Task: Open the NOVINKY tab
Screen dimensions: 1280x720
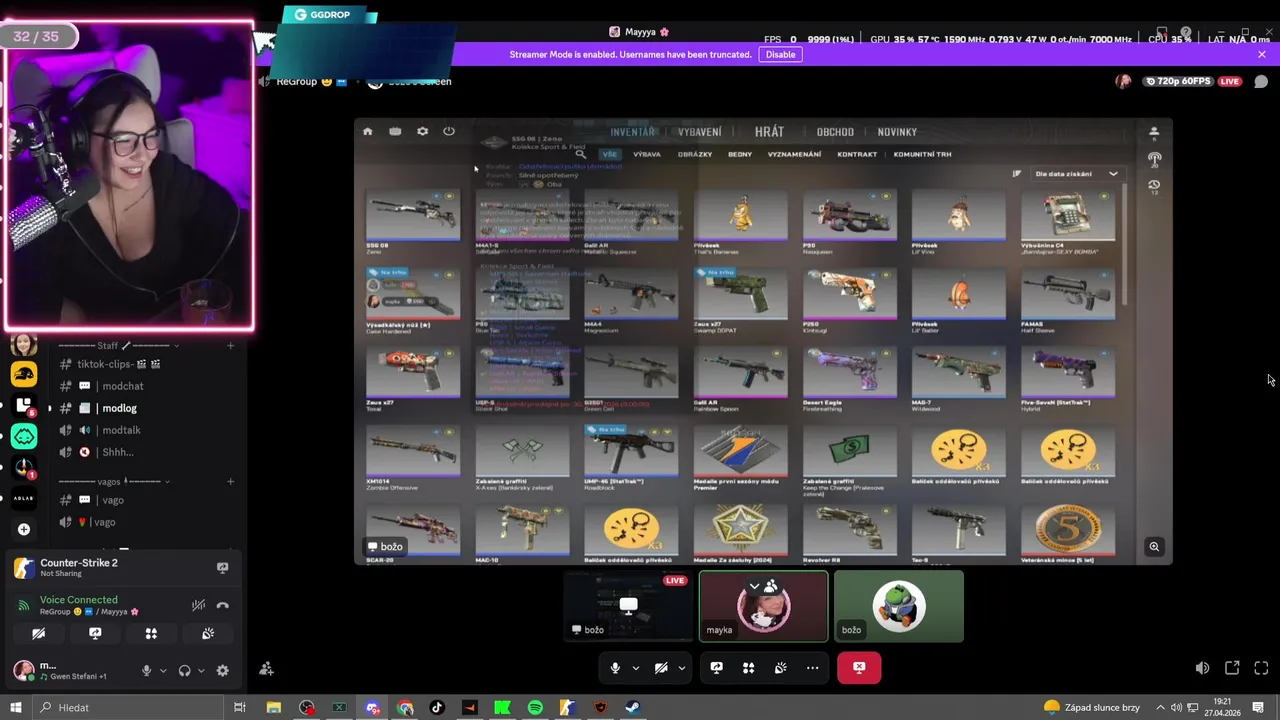Action: point(897,132)
